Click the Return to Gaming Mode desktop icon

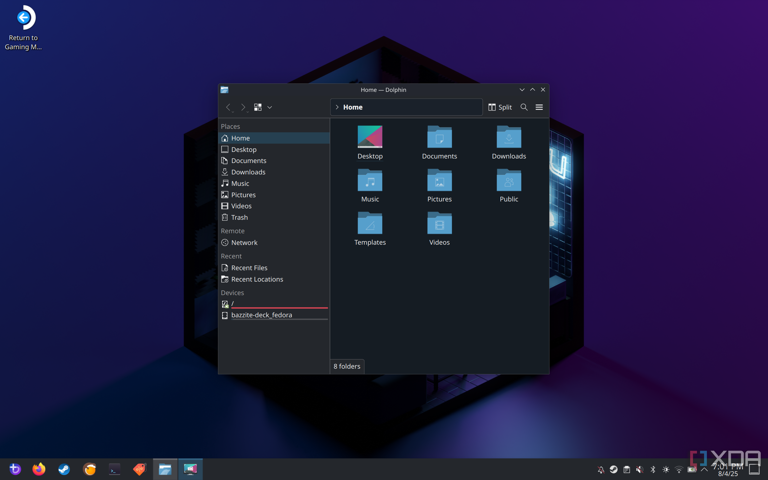[x=23, y=27]
